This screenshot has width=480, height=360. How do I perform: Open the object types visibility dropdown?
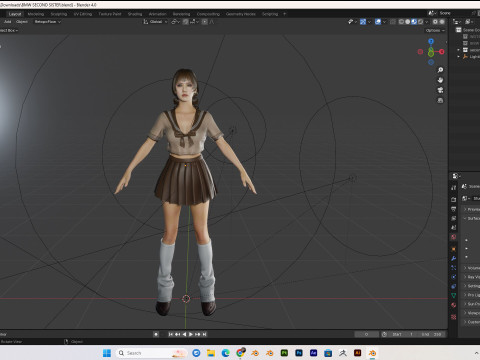(352, 22)
